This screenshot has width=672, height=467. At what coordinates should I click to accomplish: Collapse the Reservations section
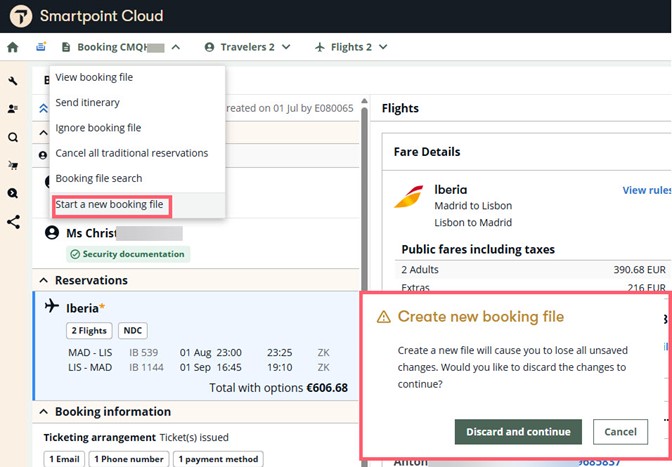point(43,281)
